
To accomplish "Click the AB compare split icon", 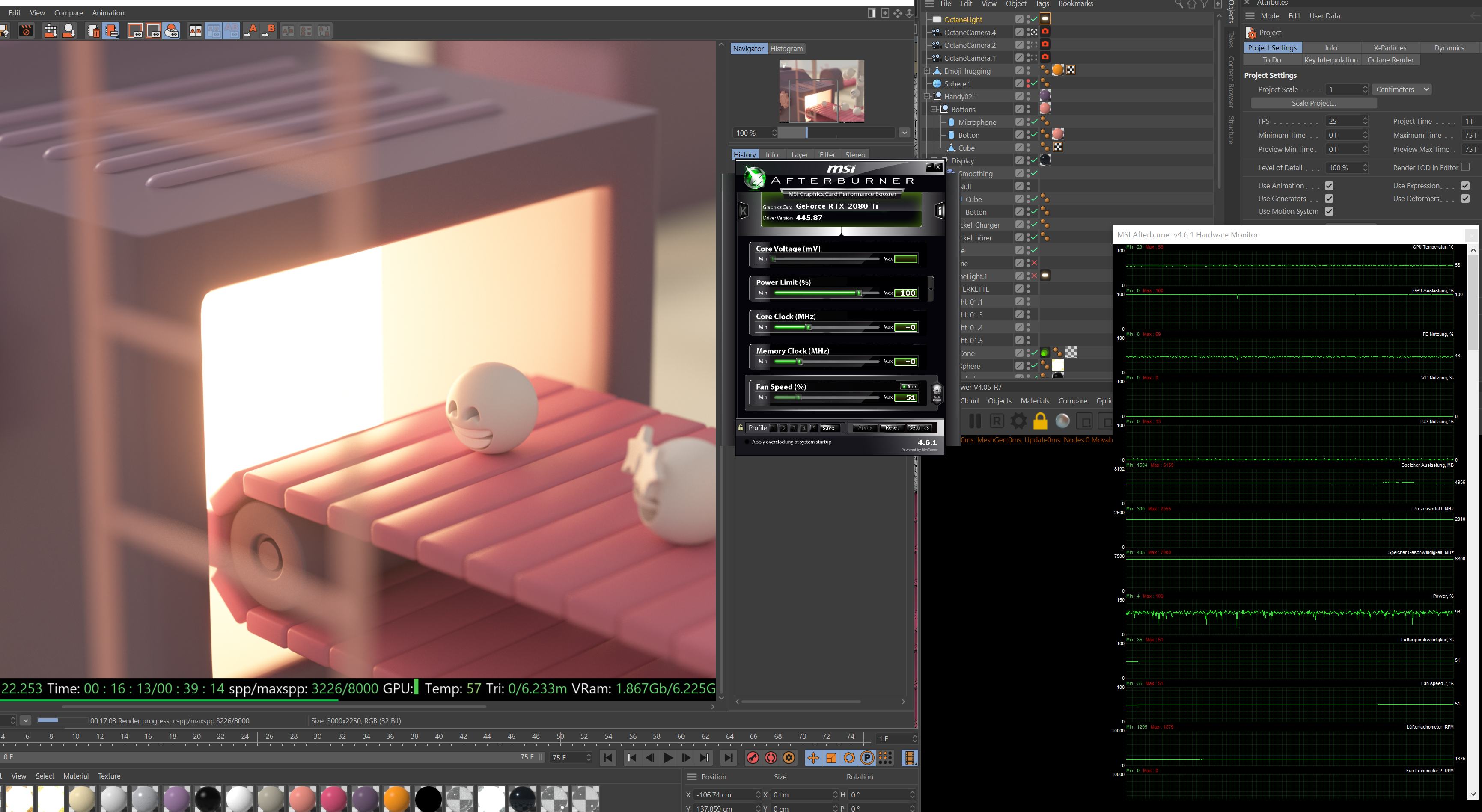I will click(x=196, y=31).
